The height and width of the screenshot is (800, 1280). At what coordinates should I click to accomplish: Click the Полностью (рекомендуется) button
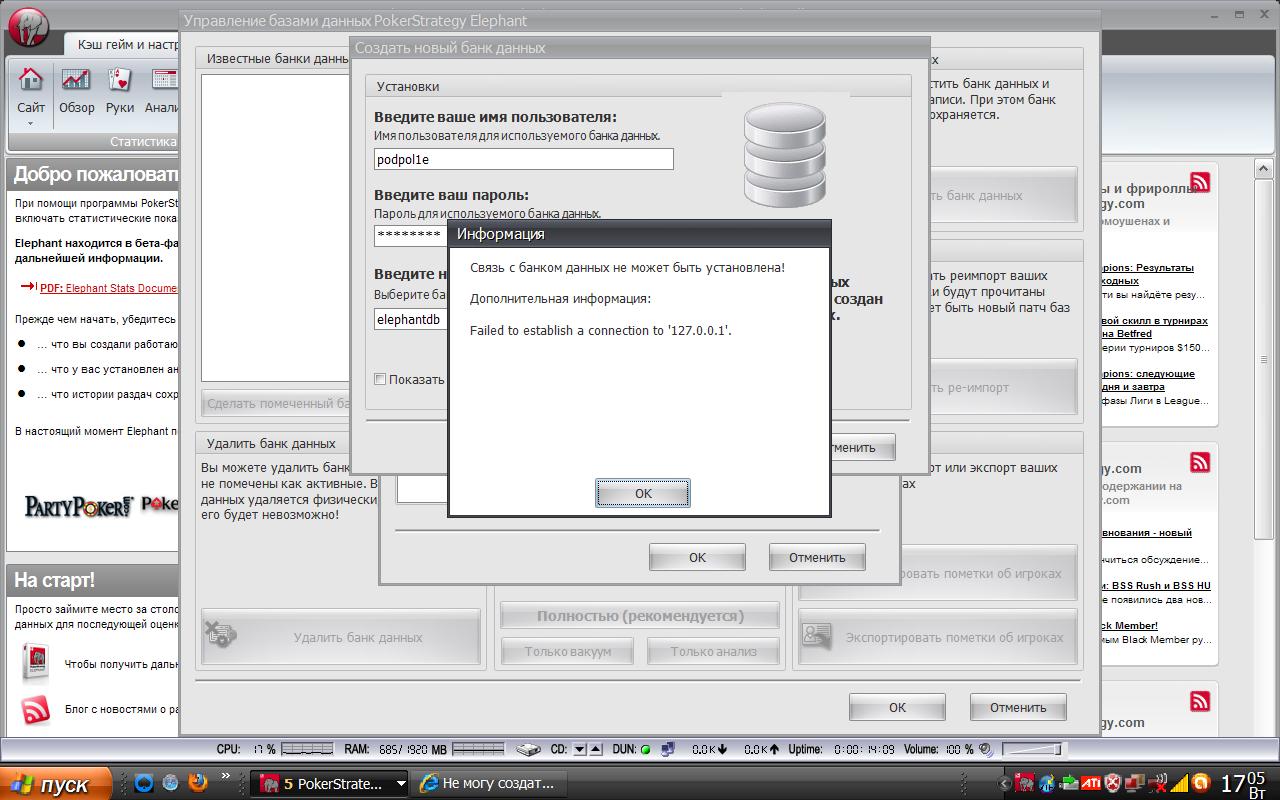pos(640,616)
